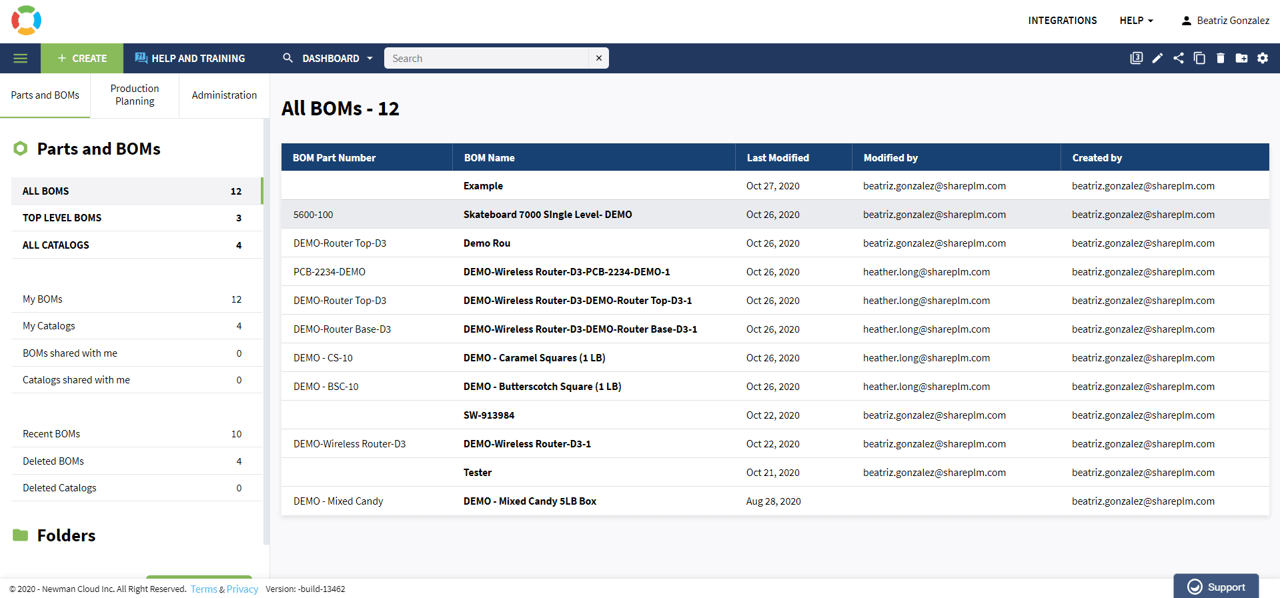The image size is (1280, 598).
Task: Open the edit pencil icon in the toolbar
Action: pyautogui.click(x=1157, y=58)
